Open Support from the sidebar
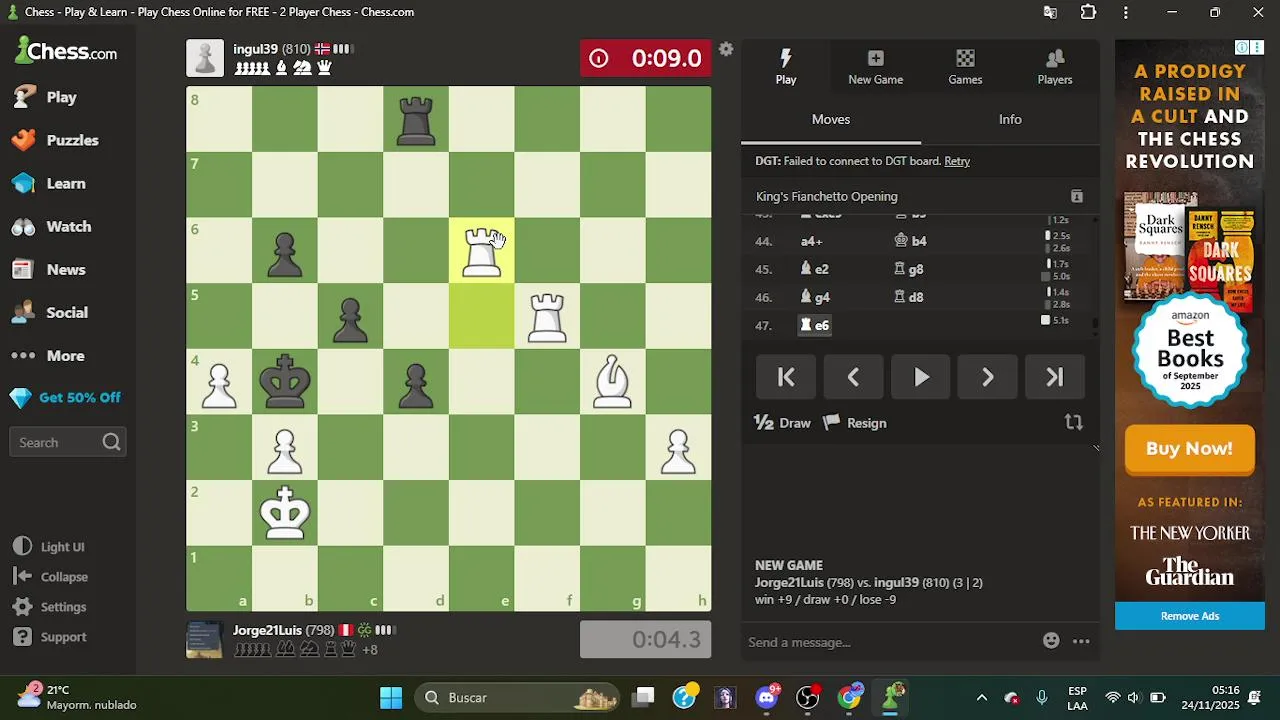 tap(50, 637)
